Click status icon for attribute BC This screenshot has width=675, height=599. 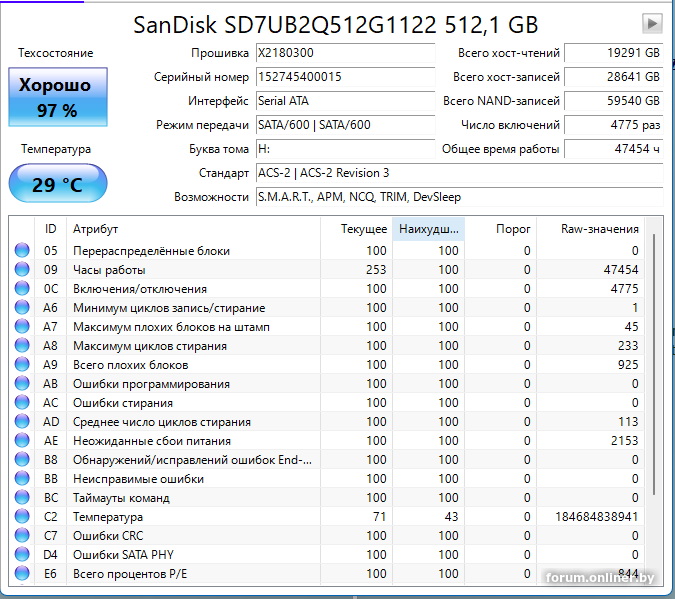pos(22,497)
